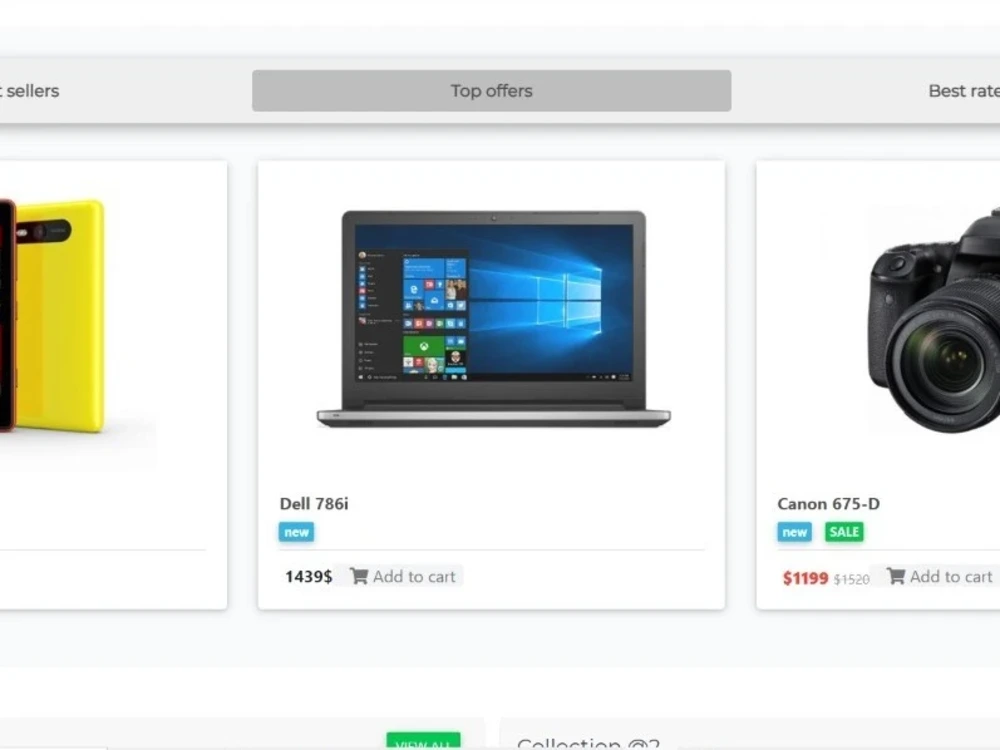Add Canon 675-D to cart
The width and height of the screenshot is (1000, 750).
tap(939, 576)
